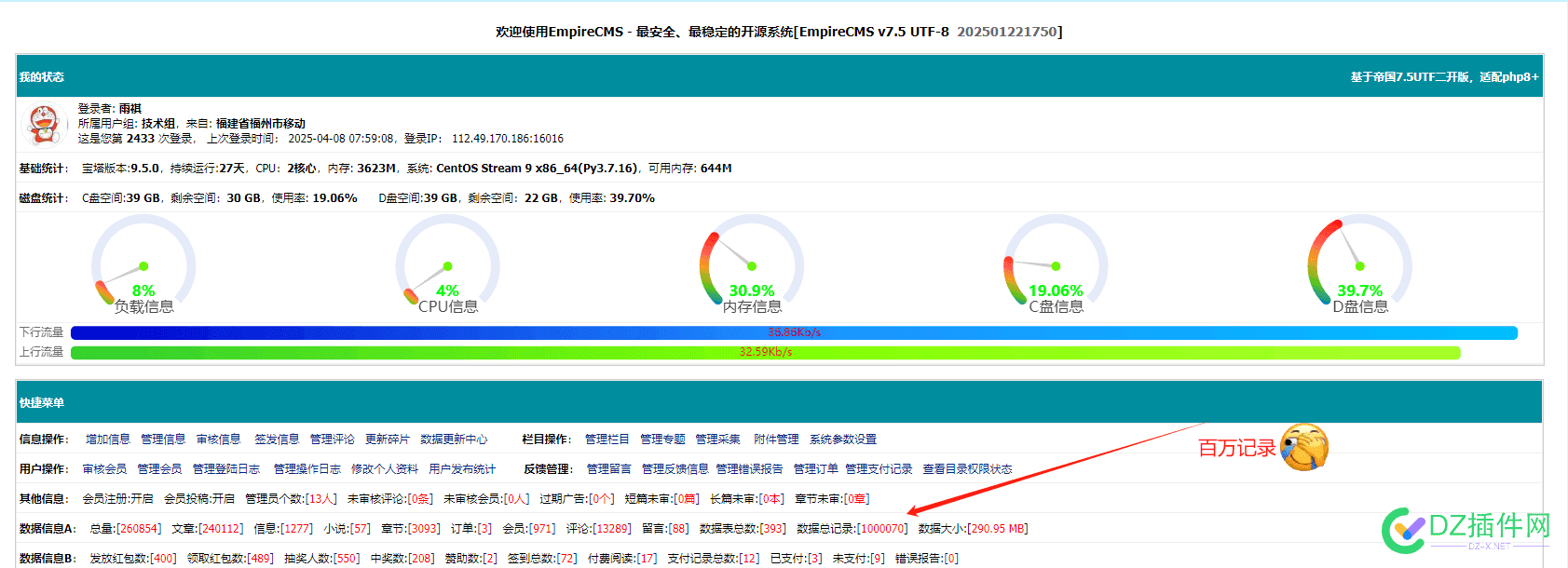1568x568 pixels.
Task: Click the green 上行流量 traffic bar
Action: (x=765, y=352)
